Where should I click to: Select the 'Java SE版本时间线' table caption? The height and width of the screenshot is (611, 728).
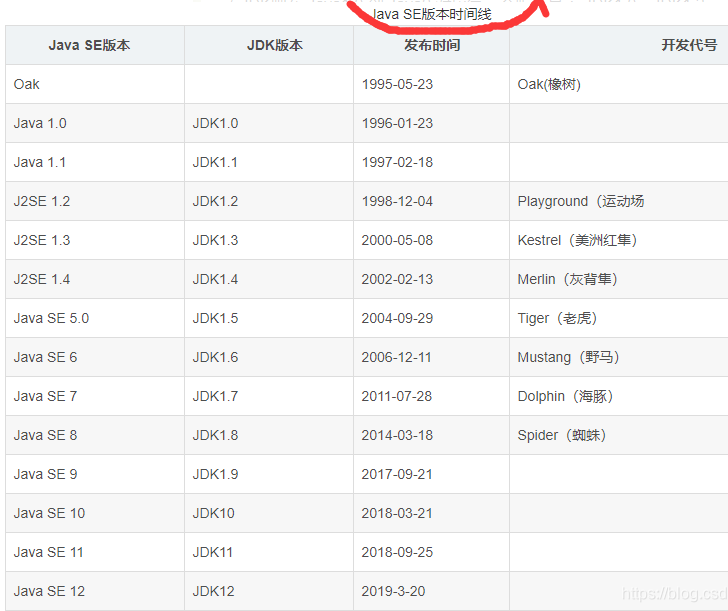coord(432,14)
